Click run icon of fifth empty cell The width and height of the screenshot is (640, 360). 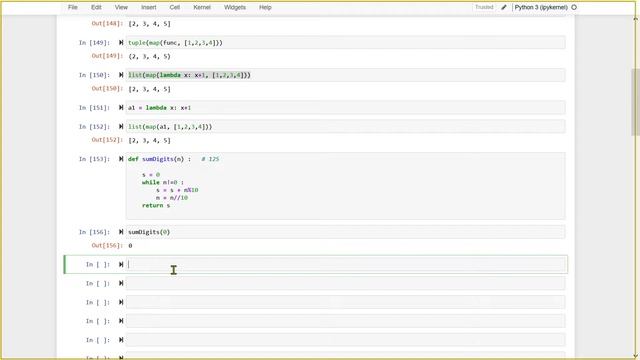click(x=121, y=340)
